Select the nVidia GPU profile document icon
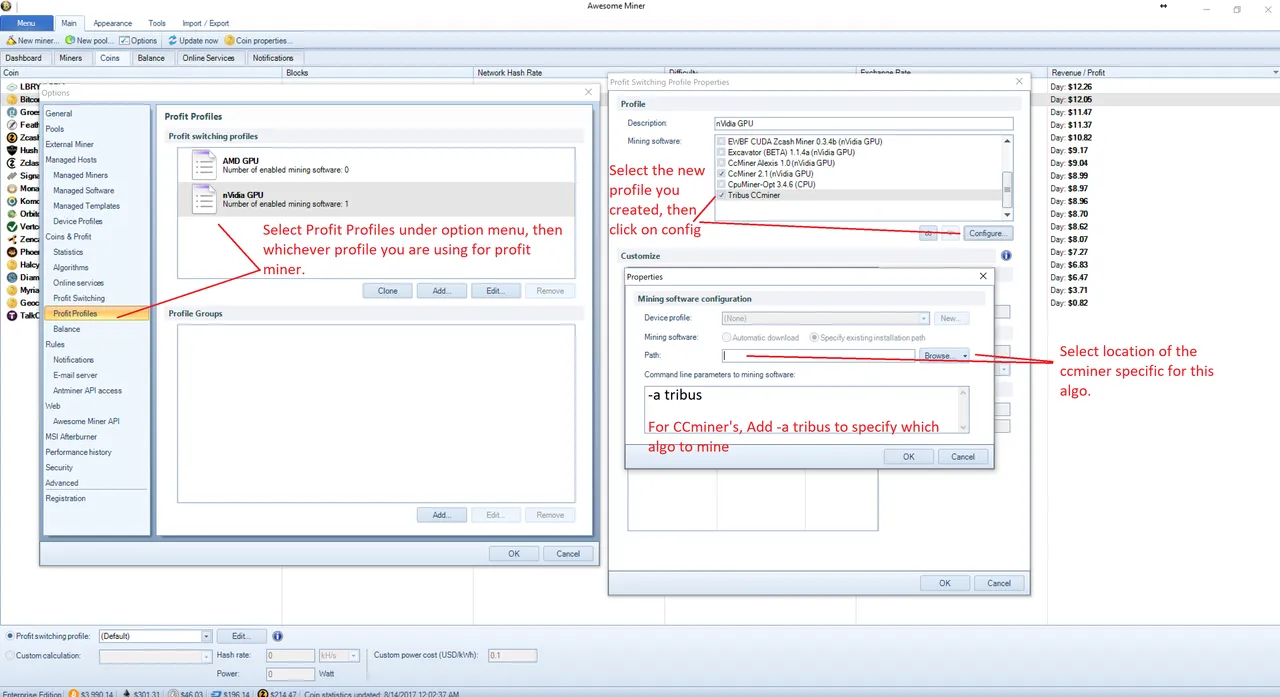The image size is (1280, 697). pyautogui.click(x=204, y=198)
